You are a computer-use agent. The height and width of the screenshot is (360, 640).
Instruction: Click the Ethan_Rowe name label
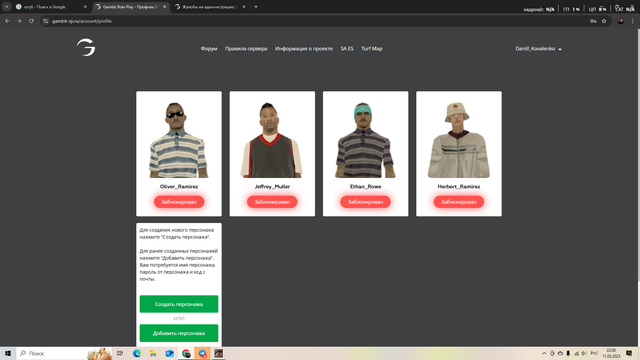[365, 187]
